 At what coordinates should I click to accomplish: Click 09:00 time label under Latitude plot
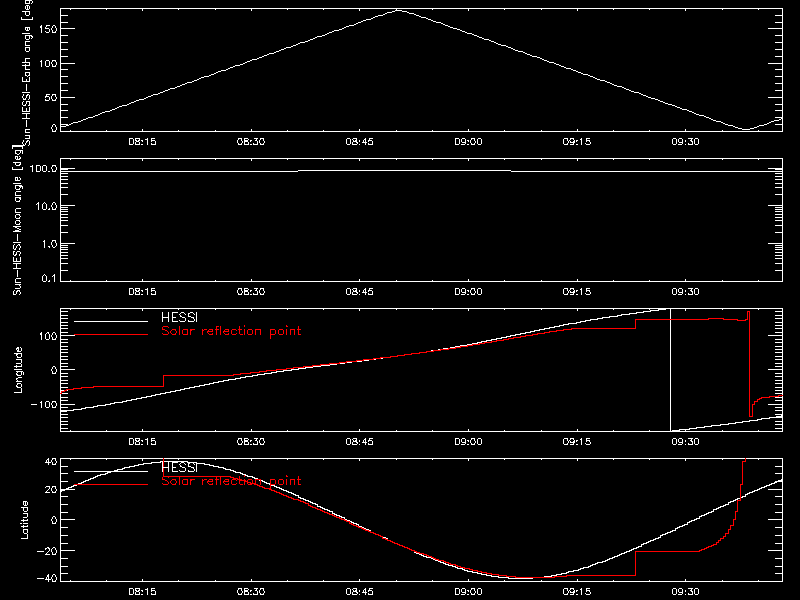click(x=468, y=591)
